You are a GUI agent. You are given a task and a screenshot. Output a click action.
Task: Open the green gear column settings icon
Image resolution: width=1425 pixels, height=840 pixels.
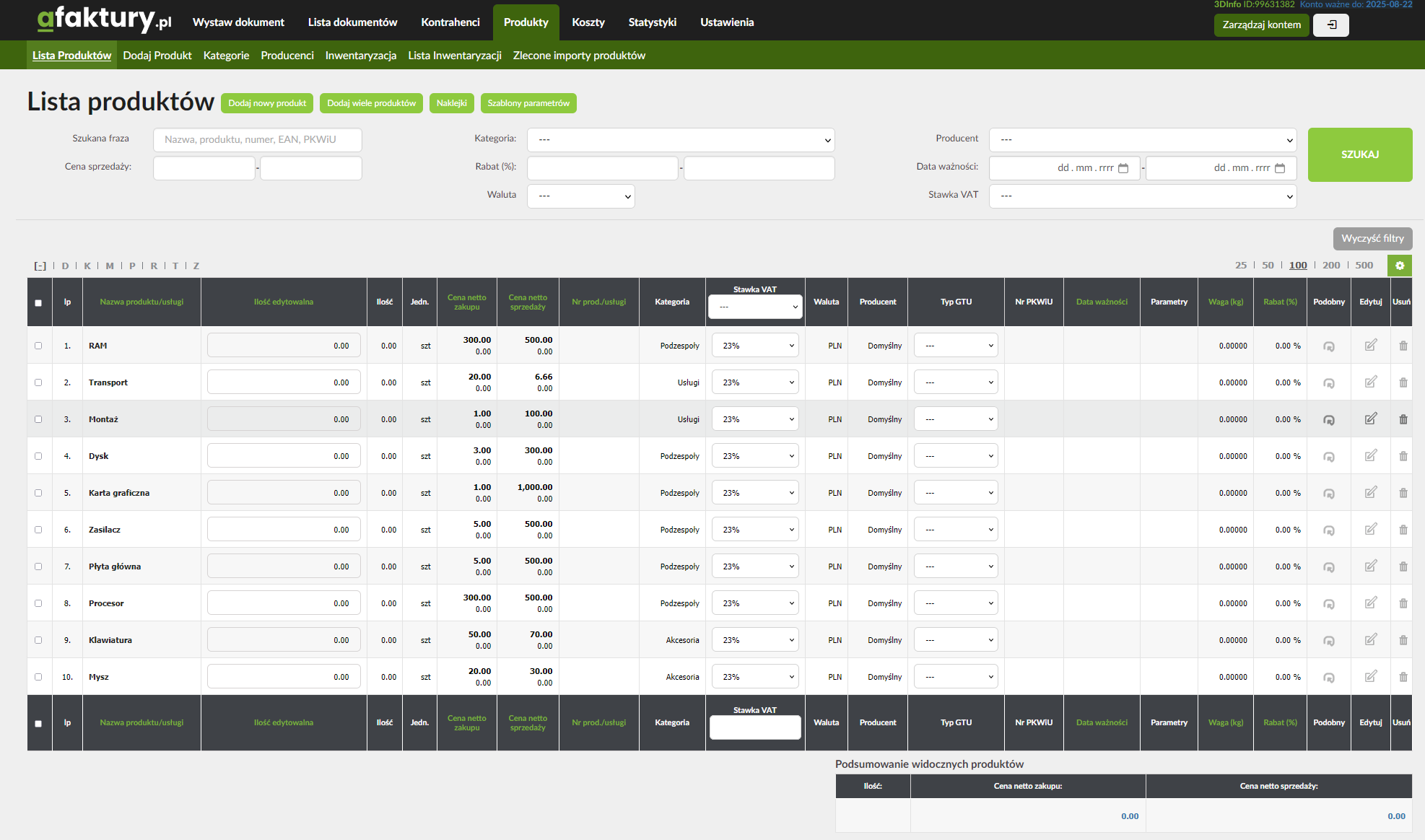tap(1399, 266)
